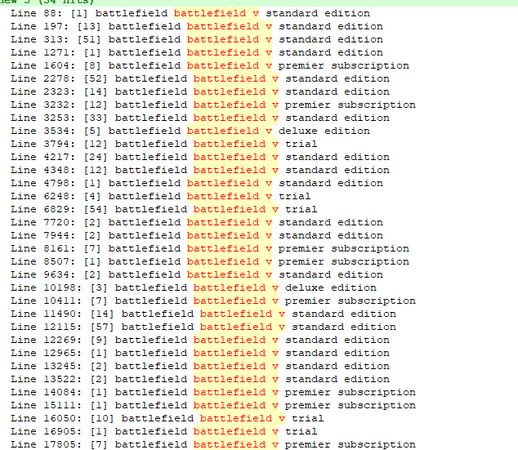The width and height of the screenshot is (518, 450).
Task: Open the Line 9634 standard edition result
Action: [197, 275]
